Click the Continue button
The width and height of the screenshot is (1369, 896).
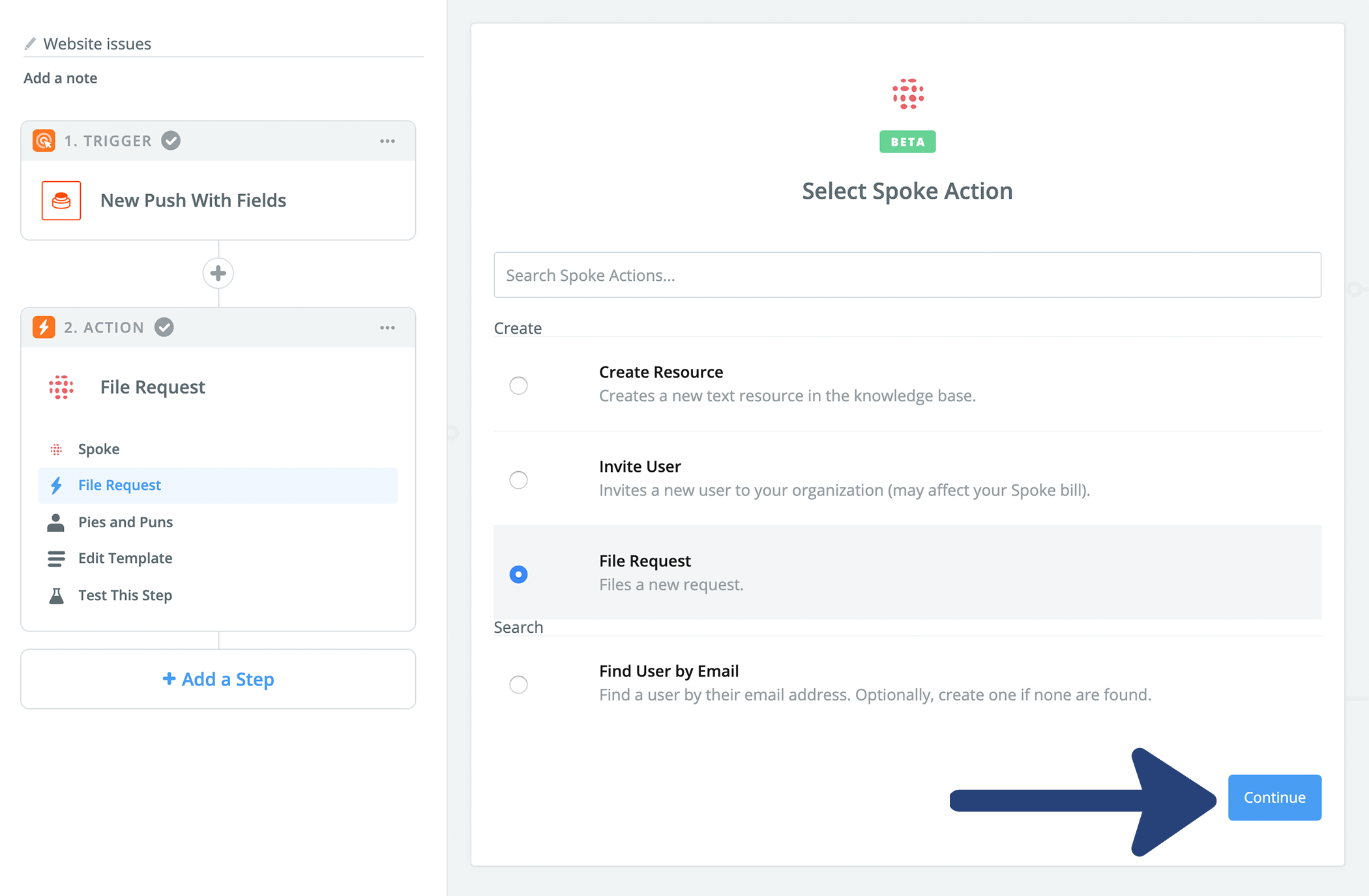point(1274,797)
